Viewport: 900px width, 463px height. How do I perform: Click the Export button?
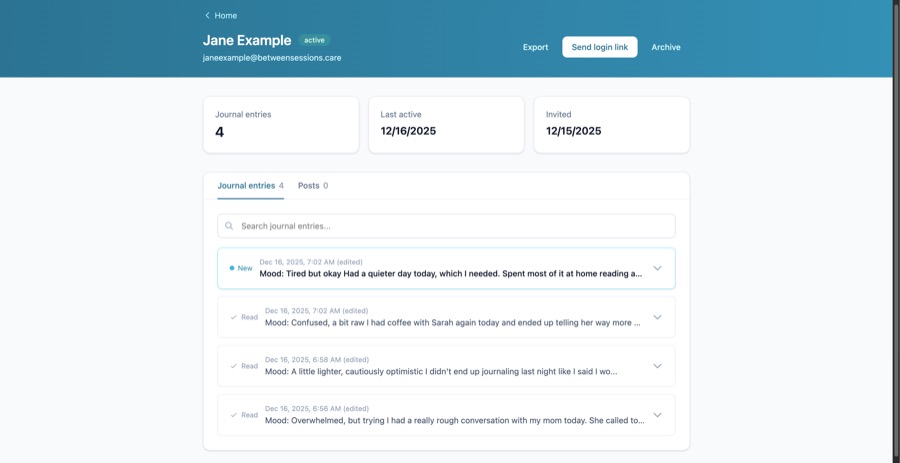(x=535, y=47)
